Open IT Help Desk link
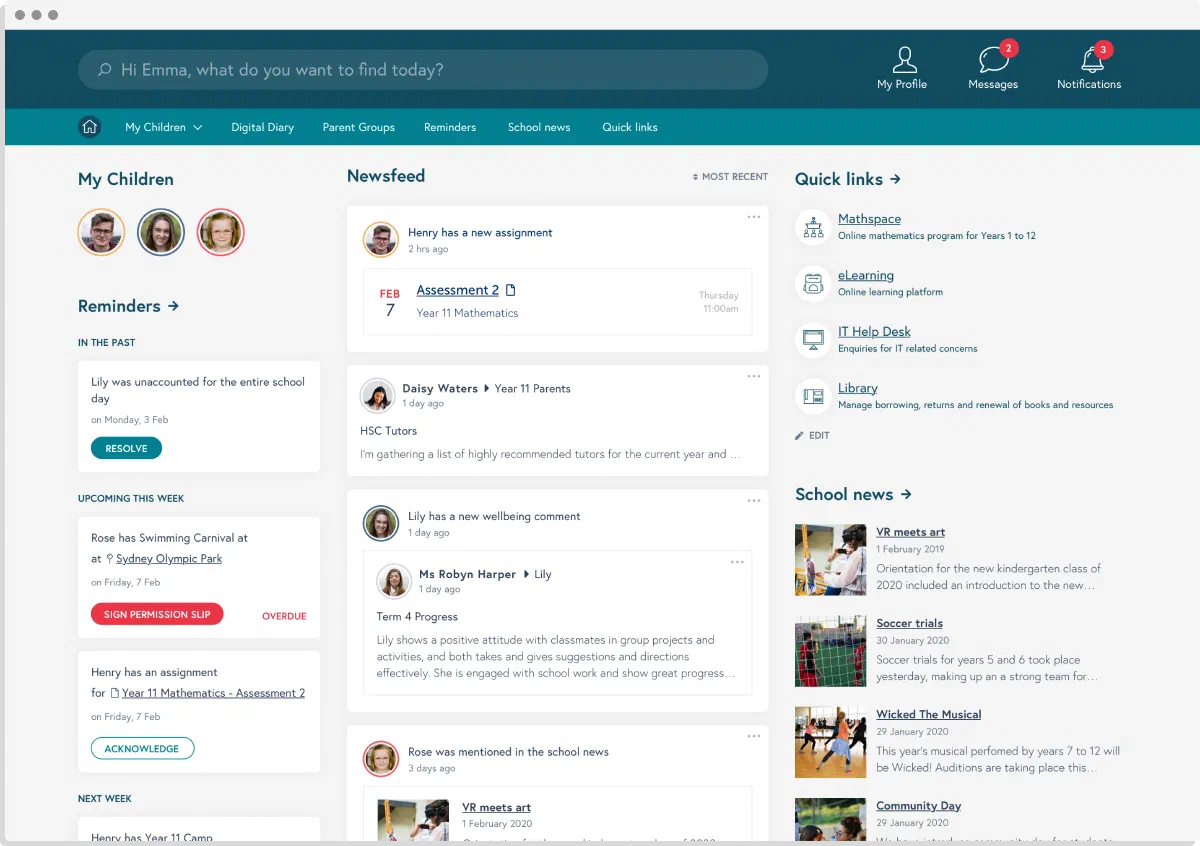The image size is (1200, 846). click(874, 331)
